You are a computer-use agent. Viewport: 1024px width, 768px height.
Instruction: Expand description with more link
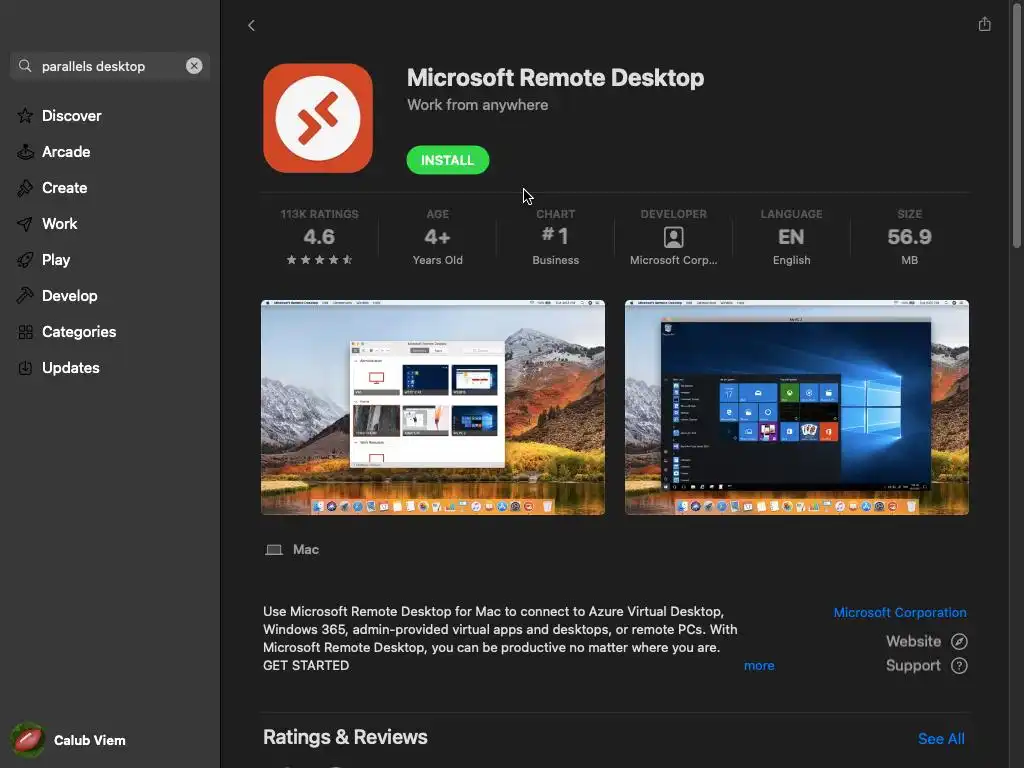(x=759, y=665)
